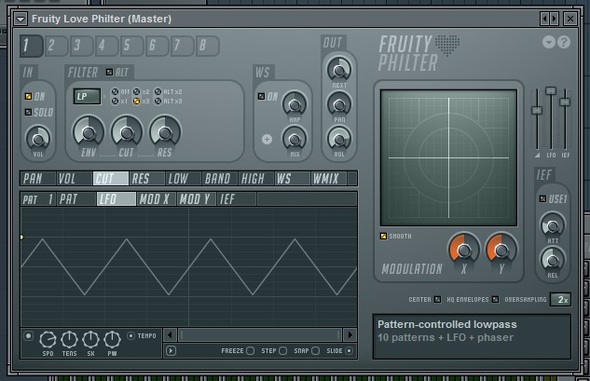Switch editor to LFO source

click(x=116, y=199)
